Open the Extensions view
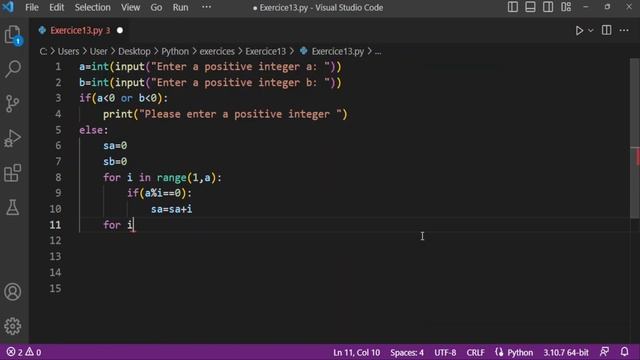The width and height of the screenshot is (640, 360). [x=13, y=173]
